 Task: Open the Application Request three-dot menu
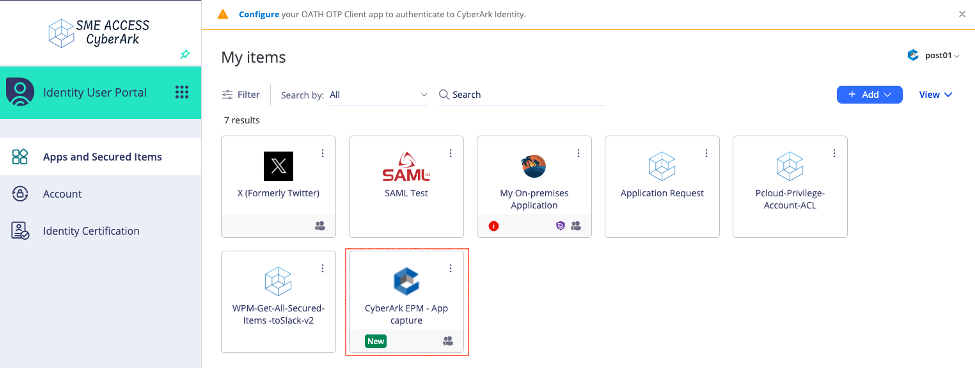pyautogui.click(x=706, y=153)
